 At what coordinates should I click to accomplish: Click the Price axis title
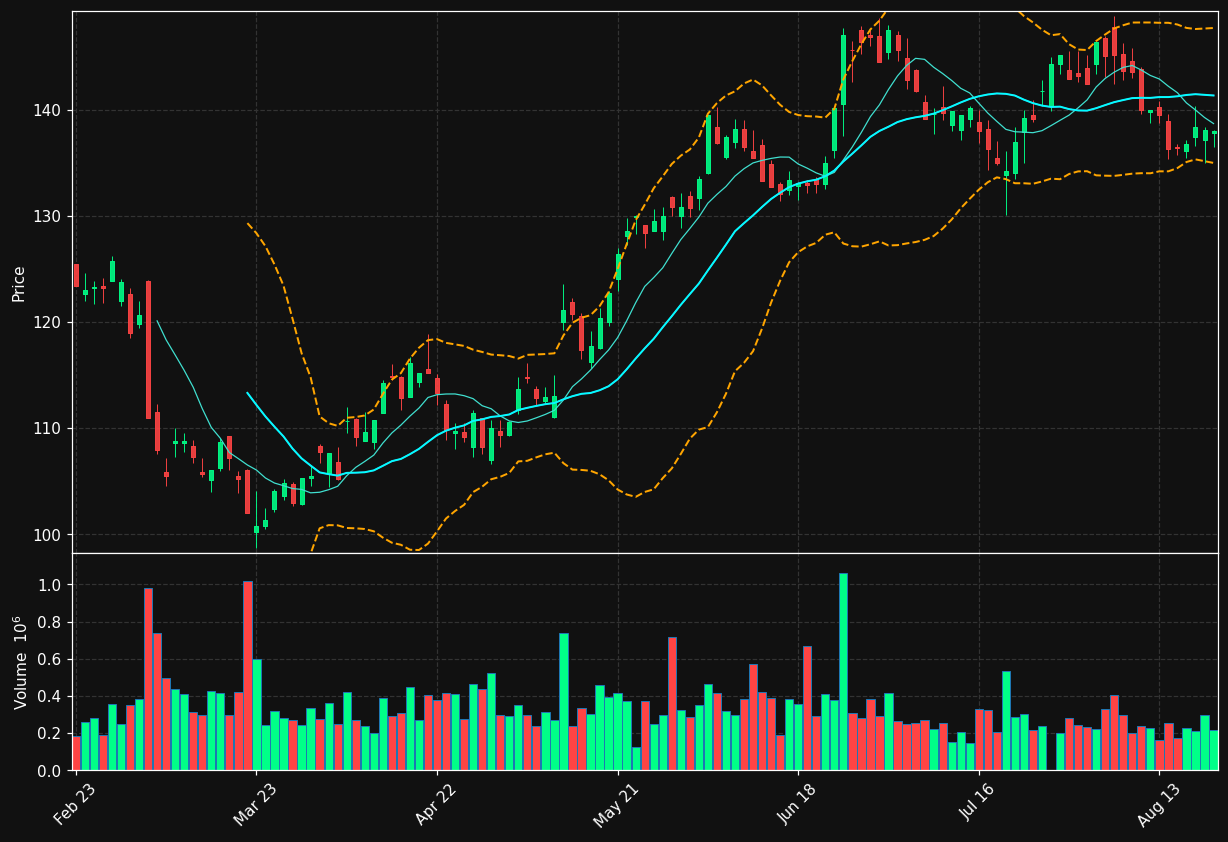(19, 283)
